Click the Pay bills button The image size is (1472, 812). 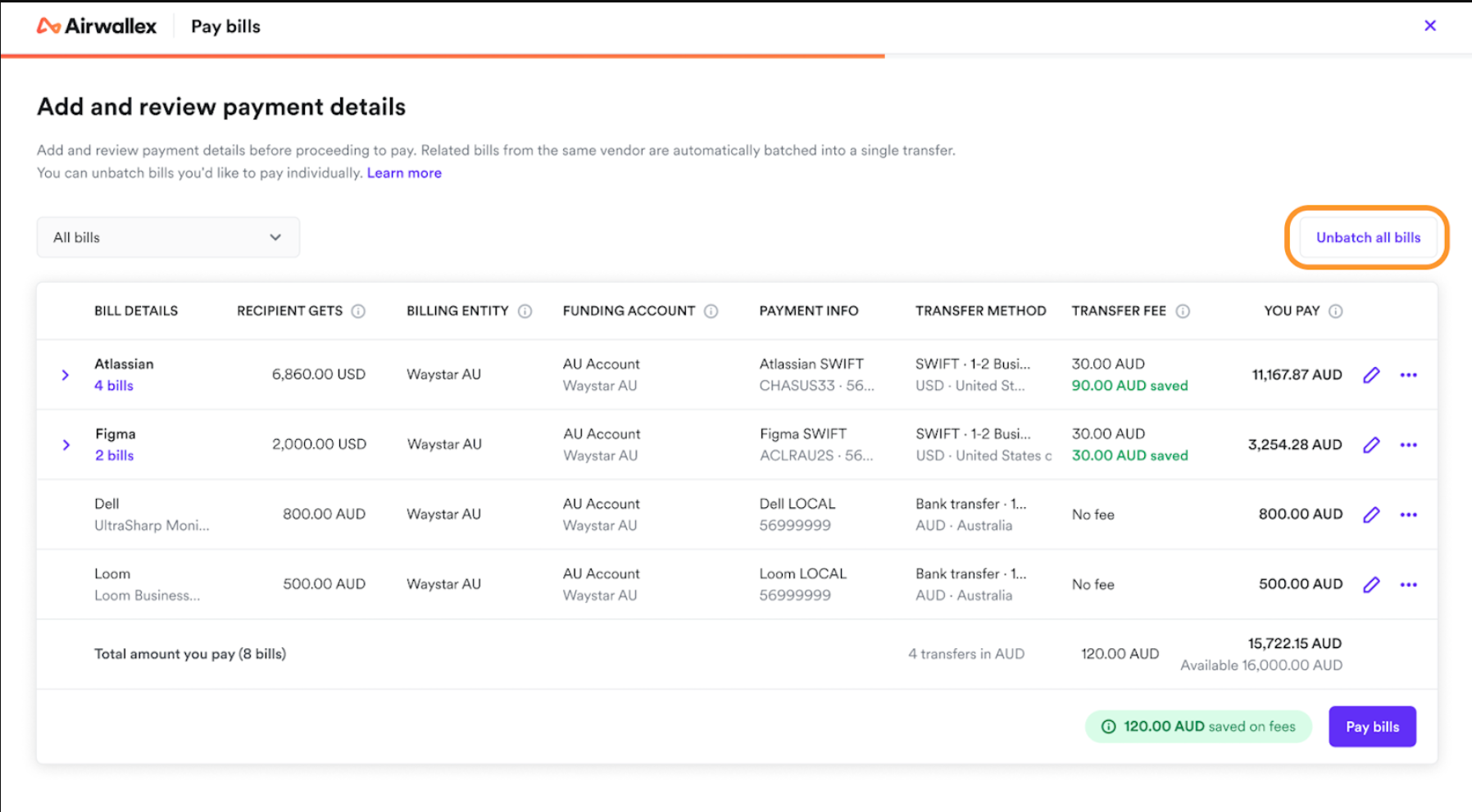(1372, 727)
